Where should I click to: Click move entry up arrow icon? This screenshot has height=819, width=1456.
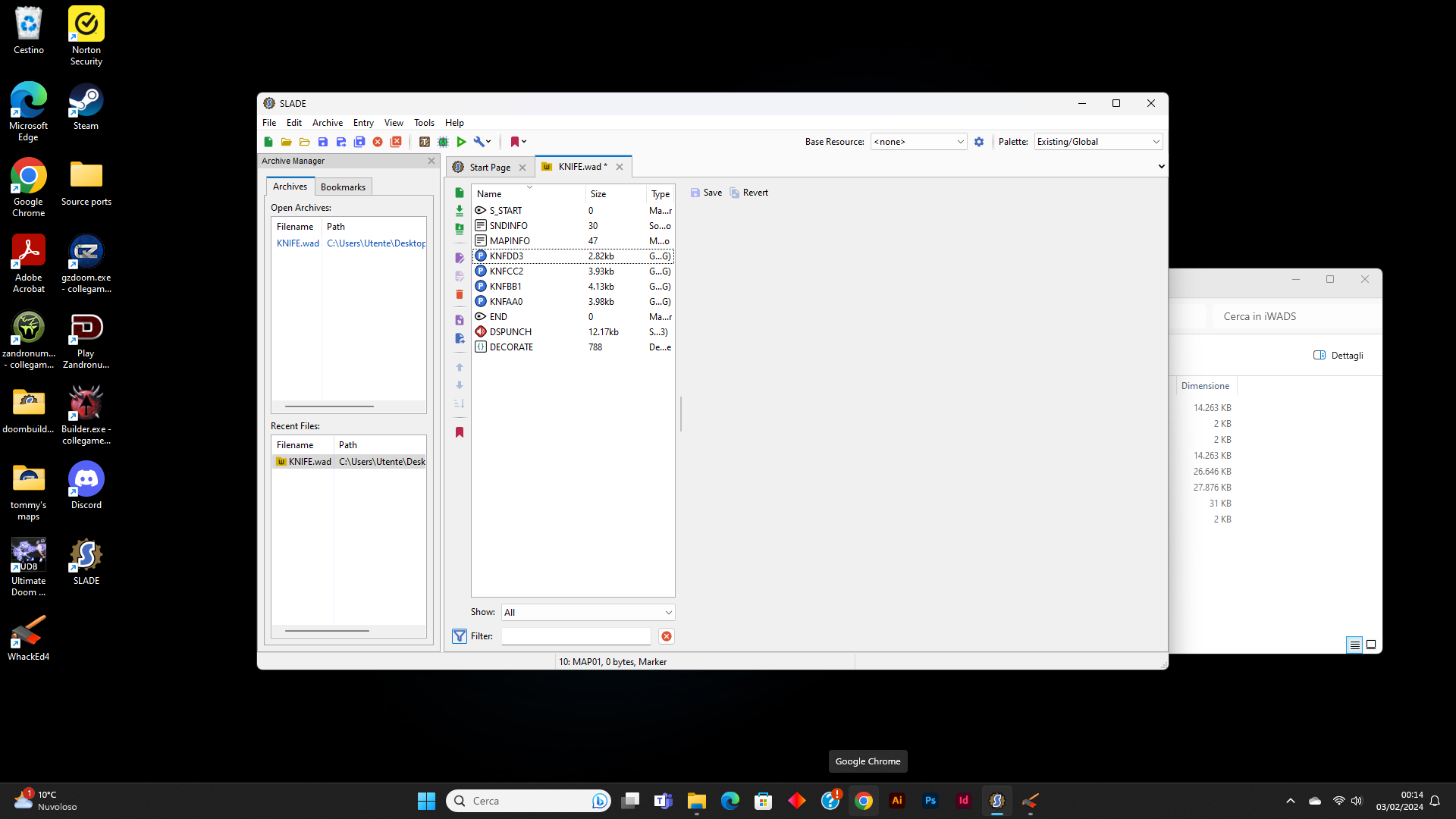[459, 367]
